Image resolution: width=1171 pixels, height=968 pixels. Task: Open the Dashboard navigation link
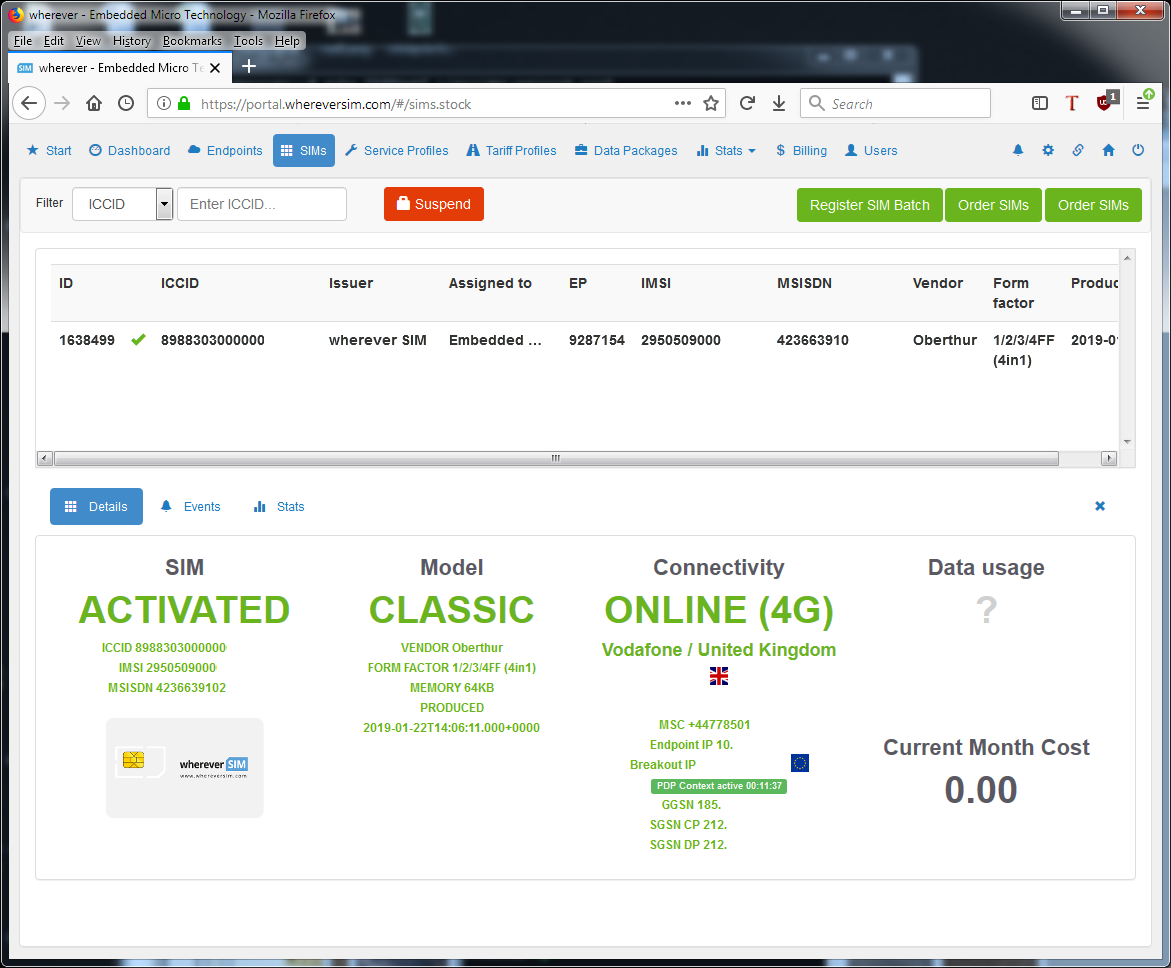tap(130, 150)
